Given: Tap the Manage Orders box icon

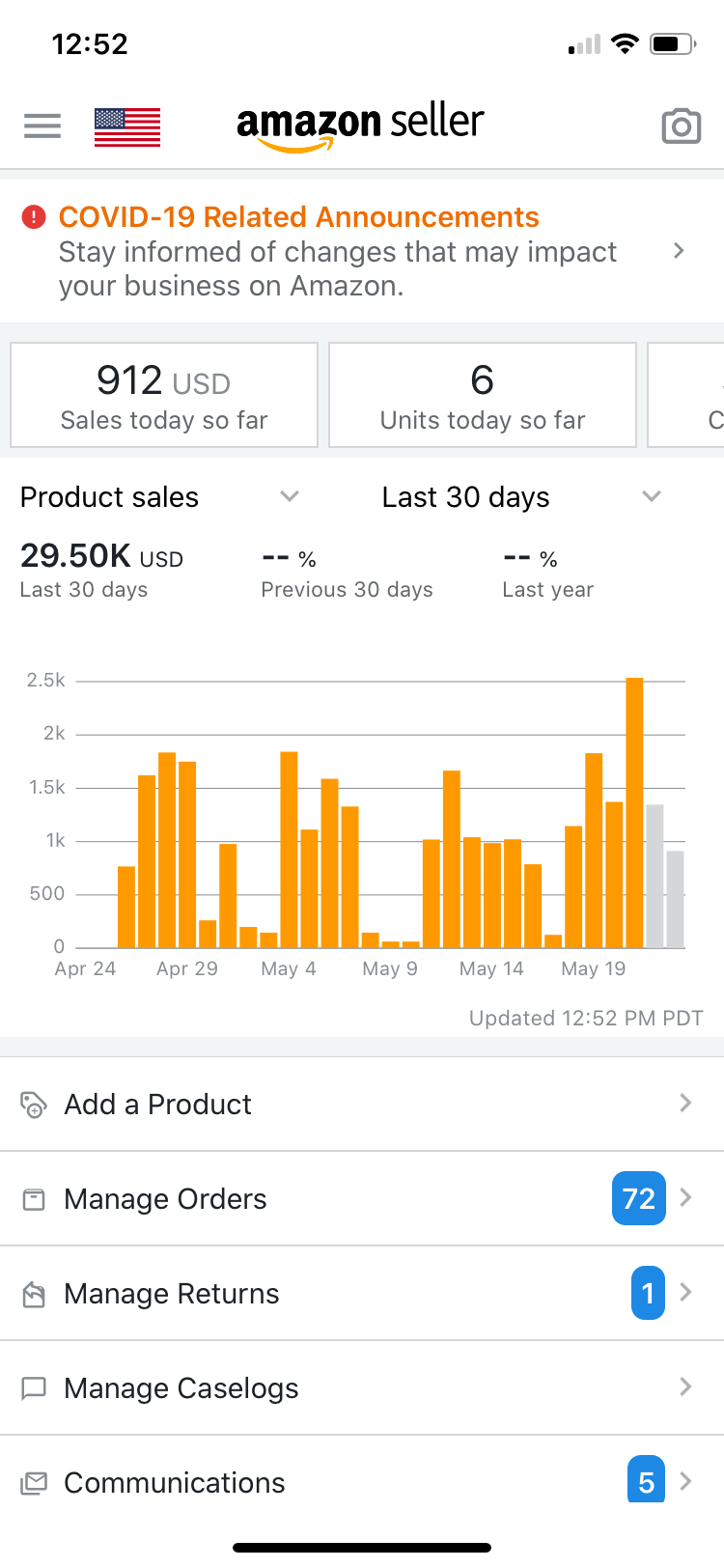Looking at the screenshot, I should point(34,1199).
